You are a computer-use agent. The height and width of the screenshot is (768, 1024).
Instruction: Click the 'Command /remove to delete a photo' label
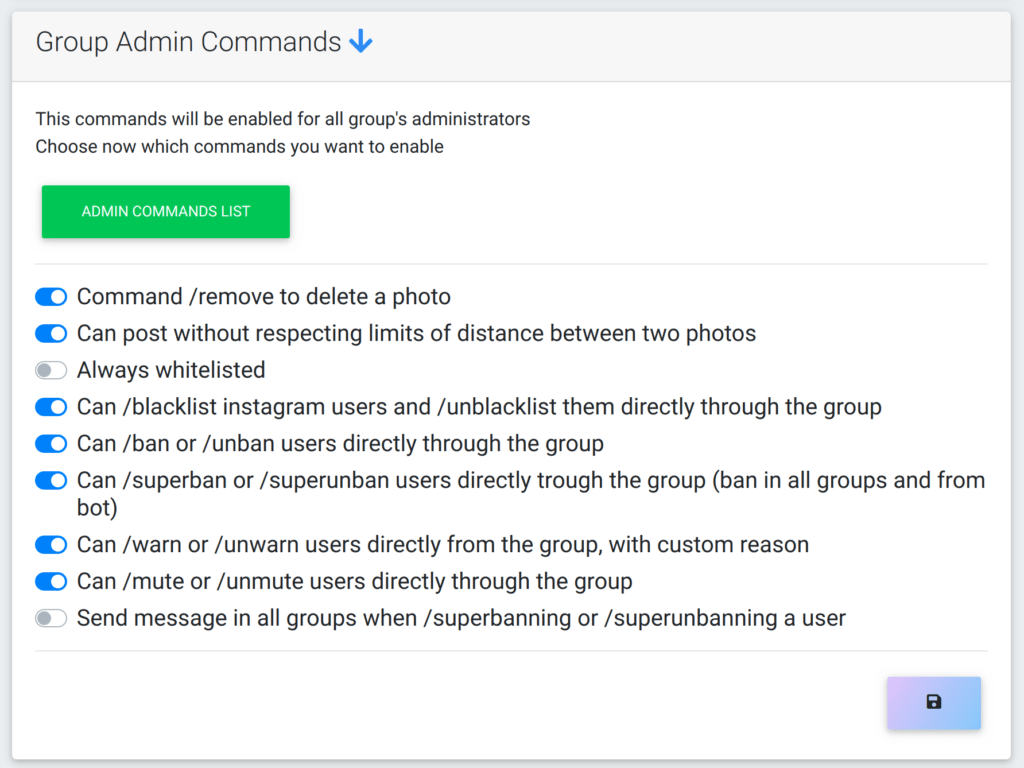[x=264, y=297]
